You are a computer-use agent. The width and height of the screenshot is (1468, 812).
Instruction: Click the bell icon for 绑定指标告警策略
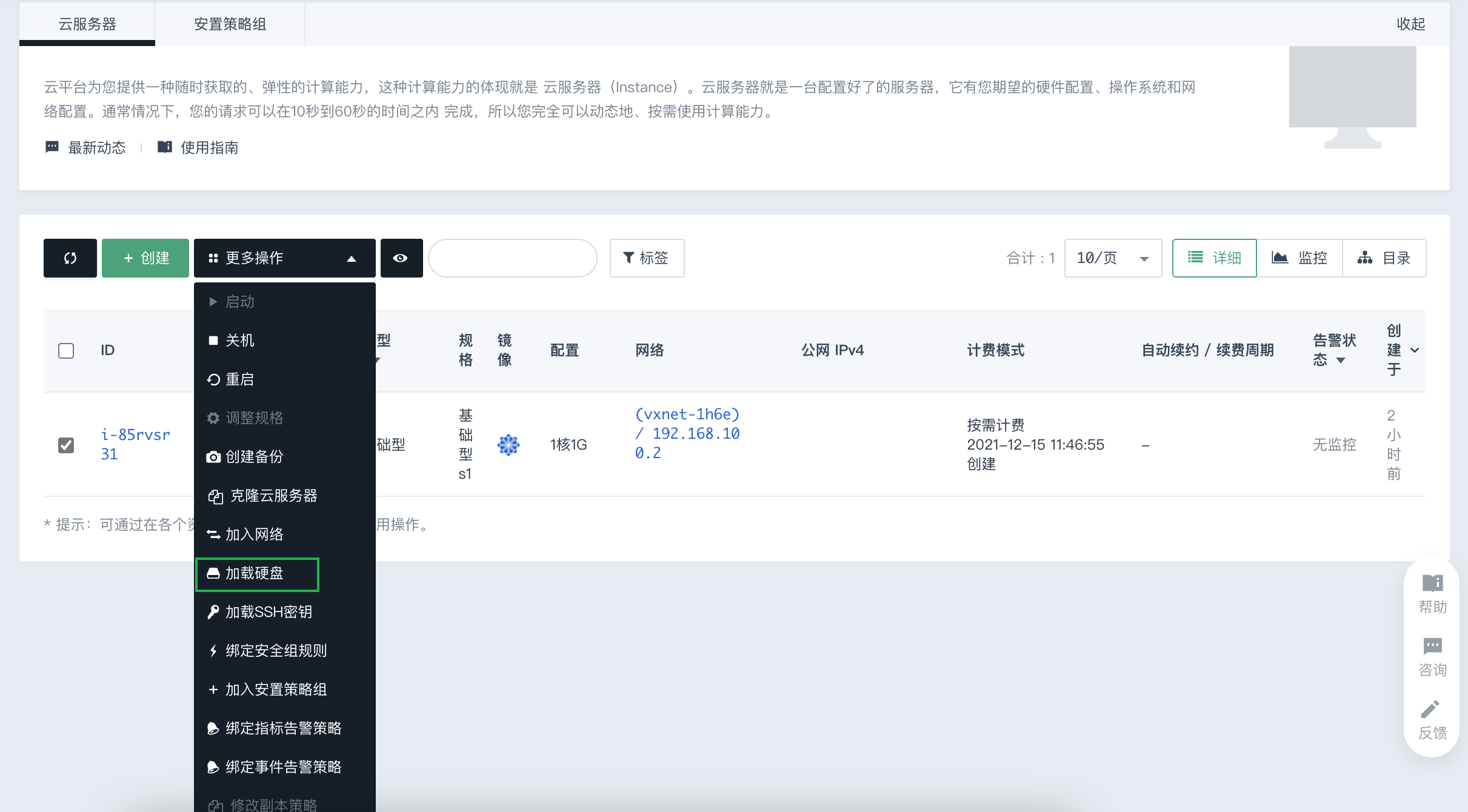click(213, 728)
